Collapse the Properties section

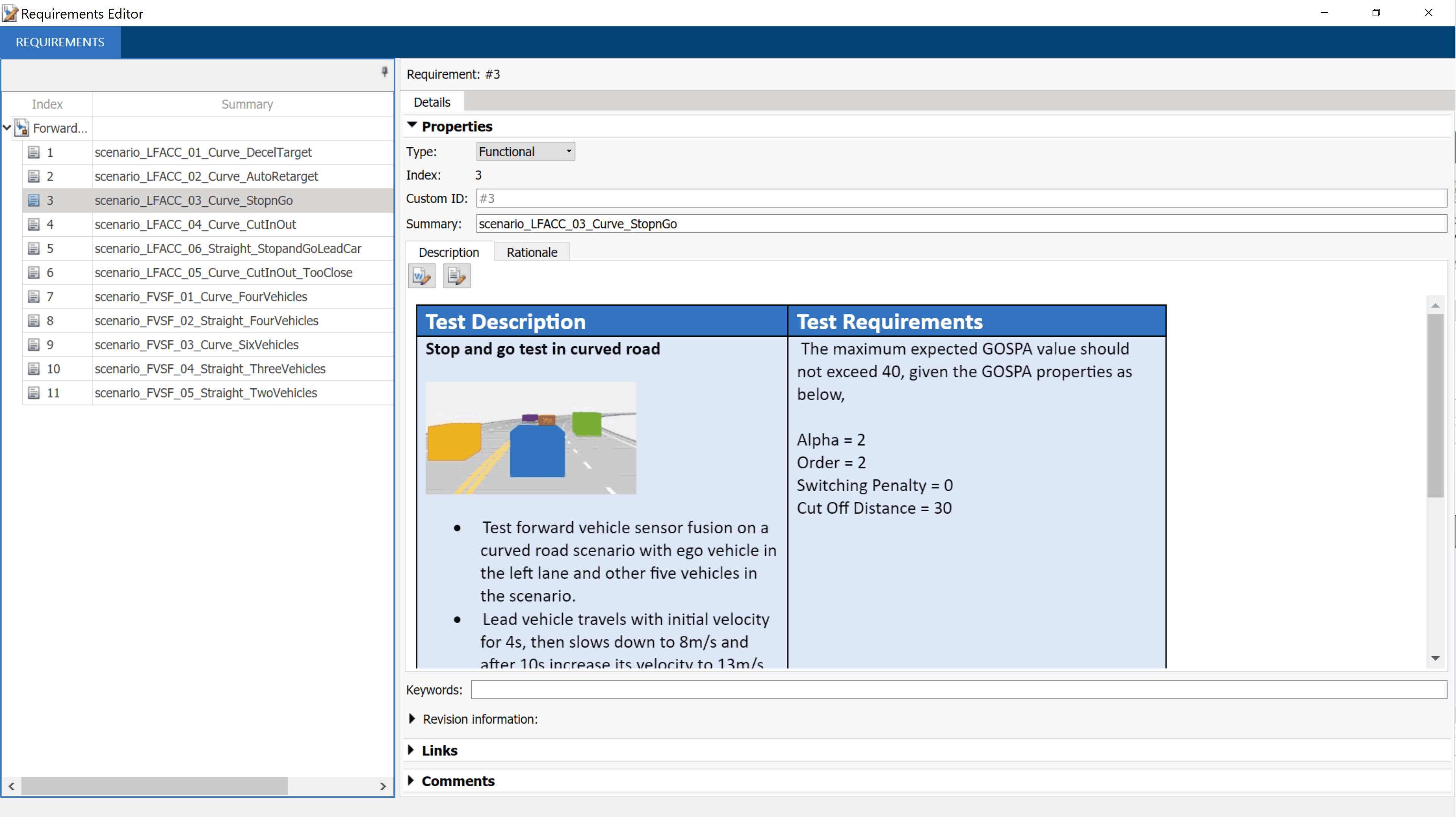(412, 126)
